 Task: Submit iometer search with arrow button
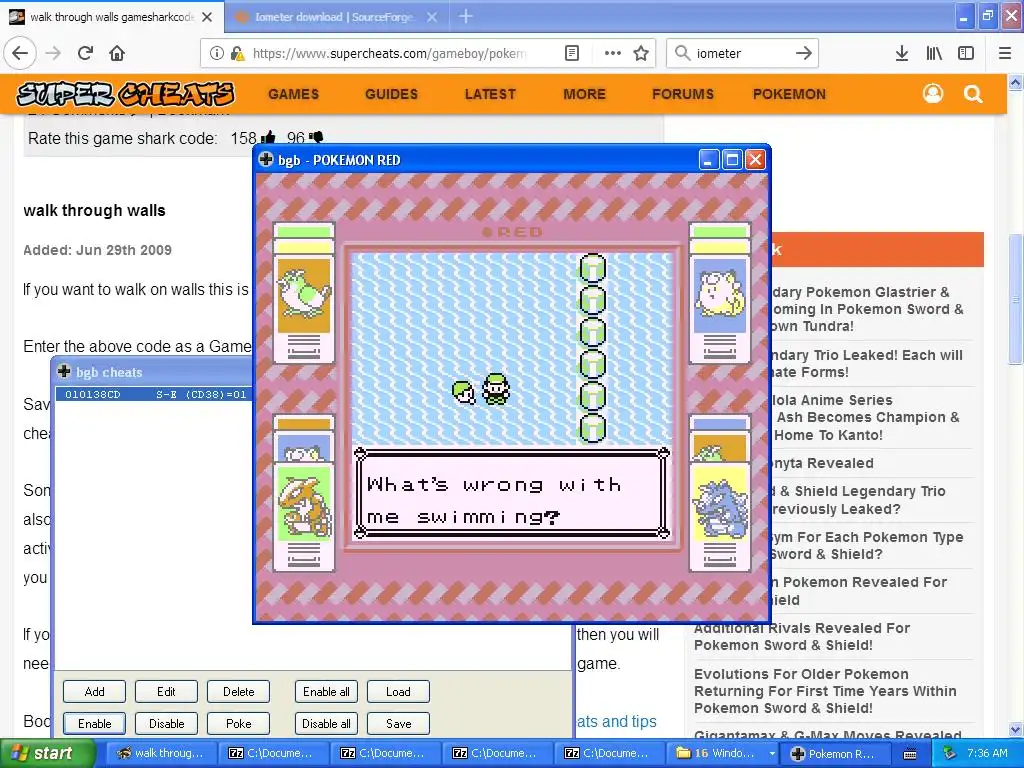[x=803, y=53]
